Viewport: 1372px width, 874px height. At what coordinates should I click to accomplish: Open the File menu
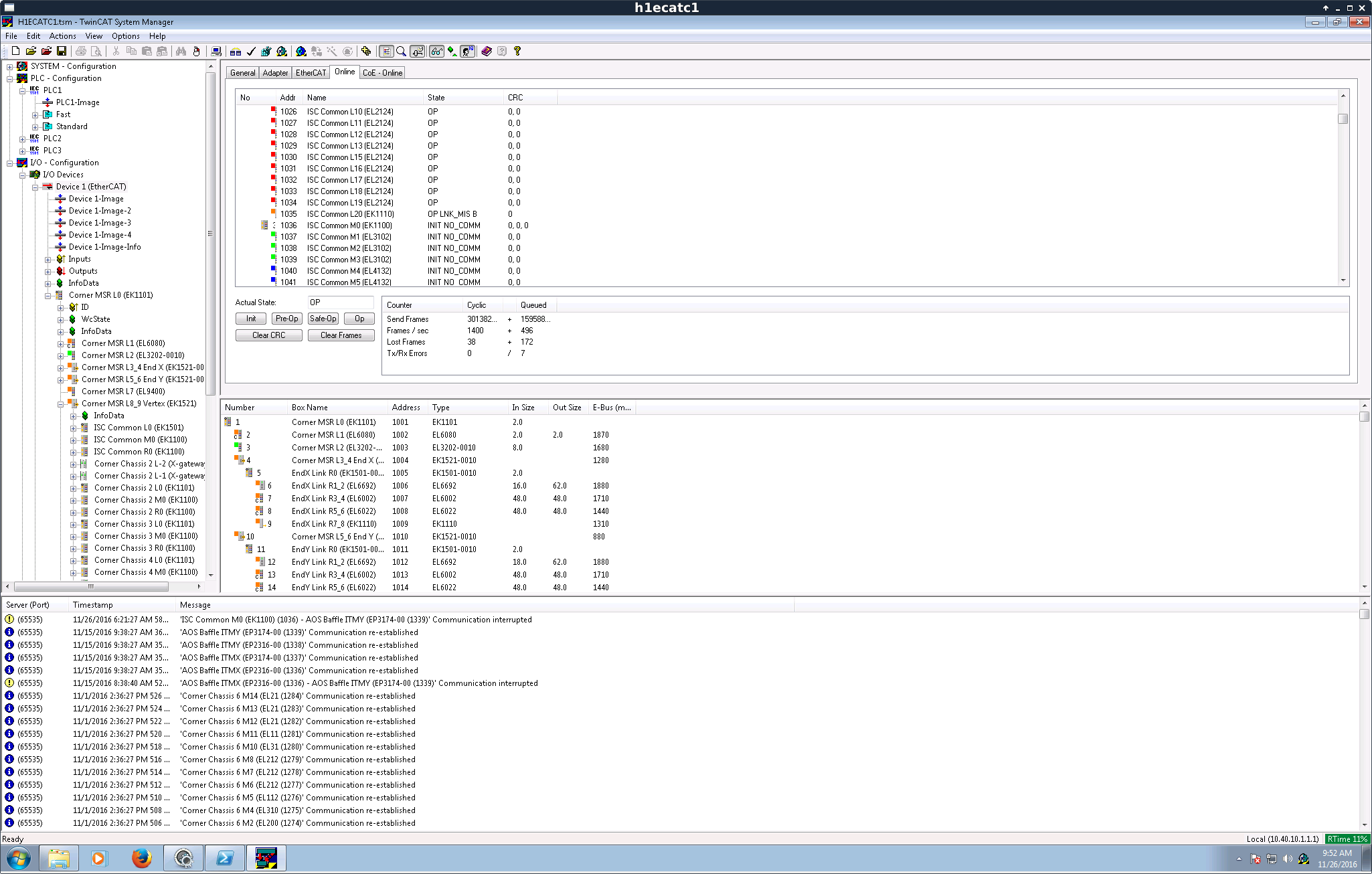(11, 36)
